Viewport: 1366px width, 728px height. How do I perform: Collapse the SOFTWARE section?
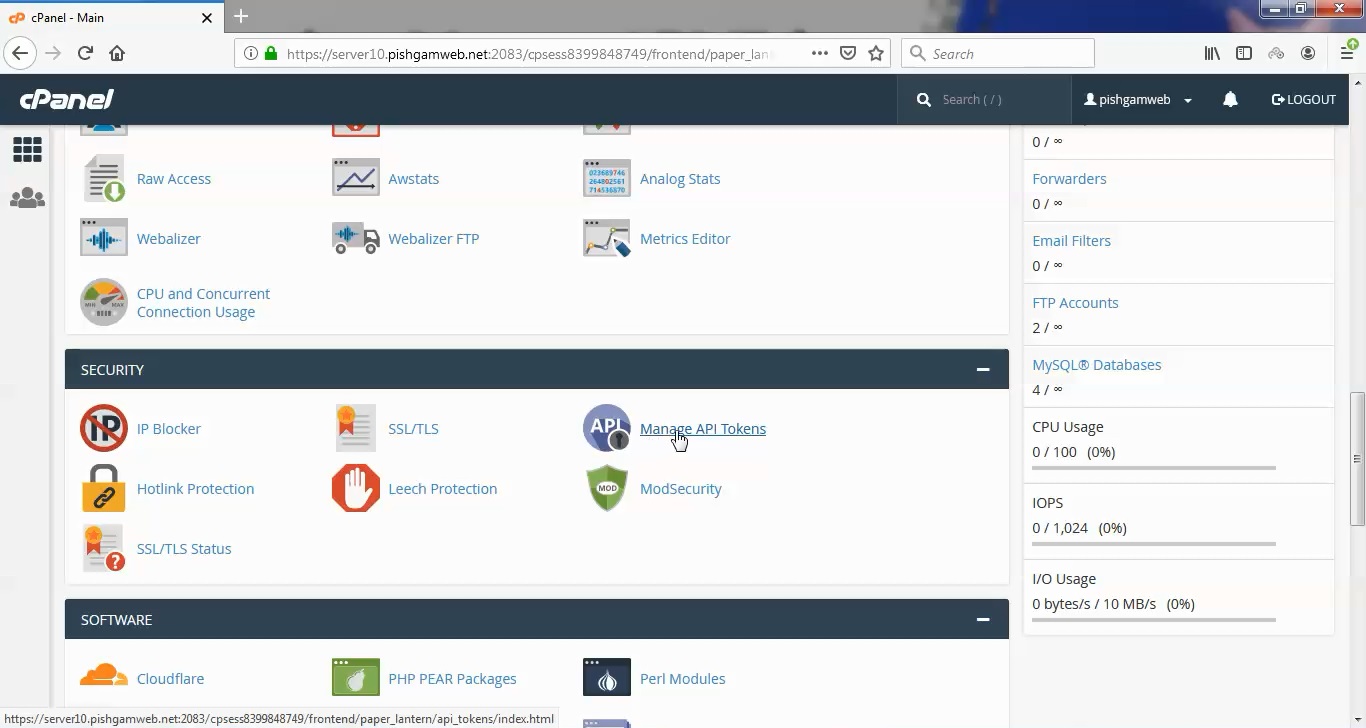click(982, 619)
